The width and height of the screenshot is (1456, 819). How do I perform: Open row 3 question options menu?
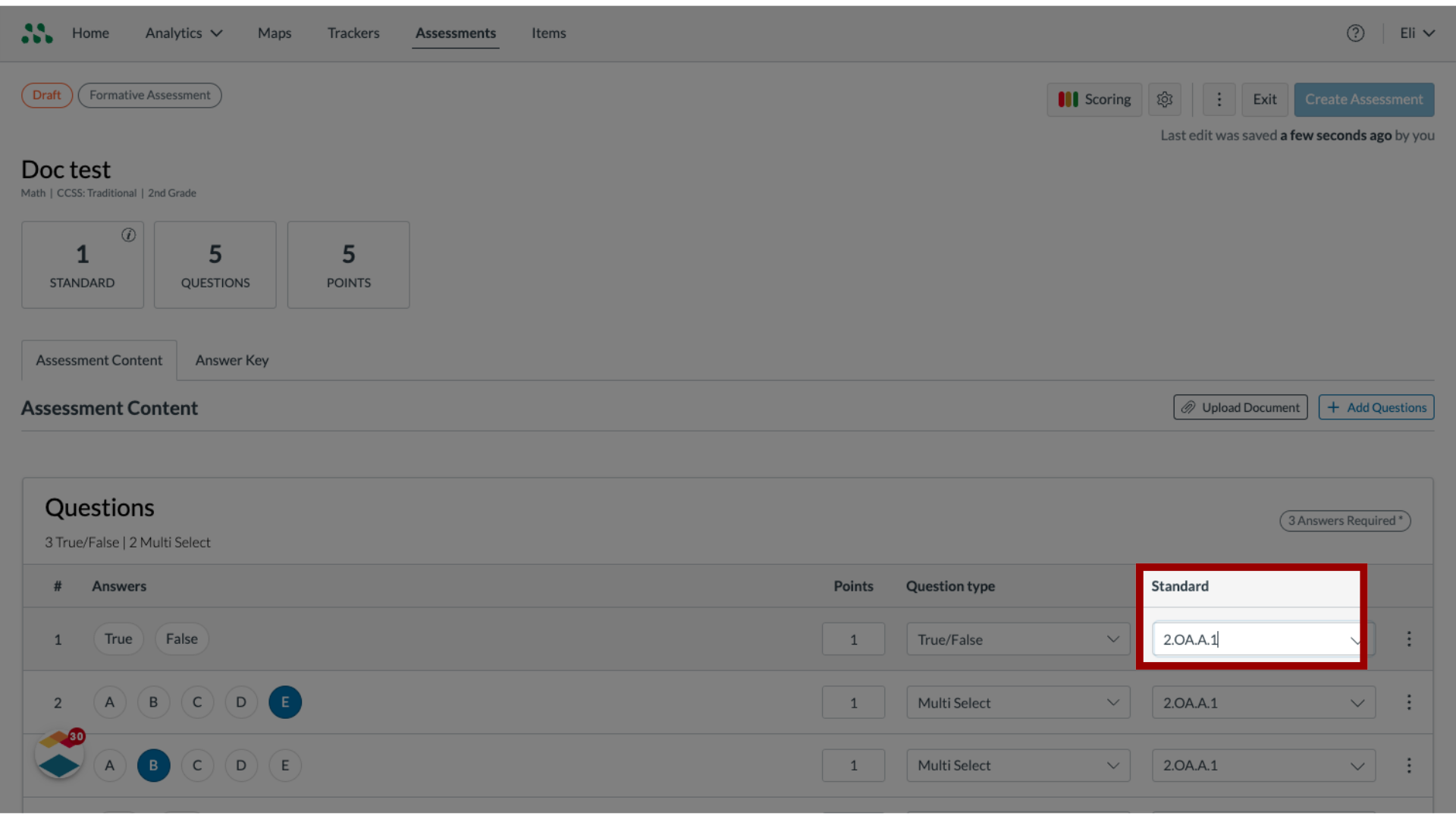(x=1409, y=766)
